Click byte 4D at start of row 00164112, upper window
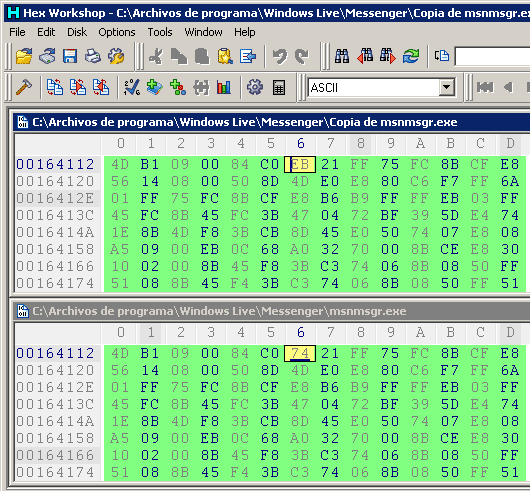 click(x=120, y=165)
